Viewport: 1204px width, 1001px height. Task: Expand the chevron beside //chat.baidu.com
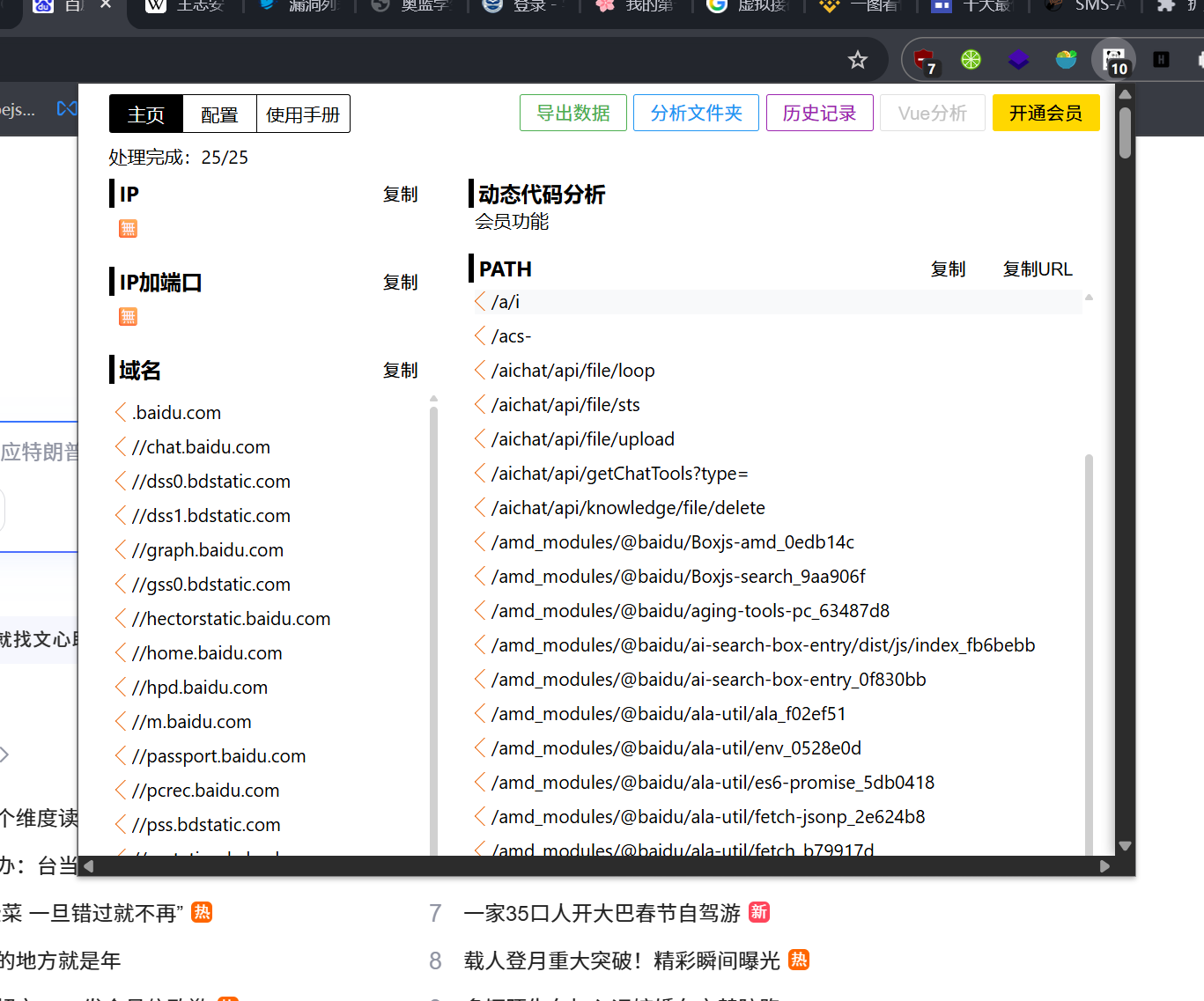[x=121, y=446]
